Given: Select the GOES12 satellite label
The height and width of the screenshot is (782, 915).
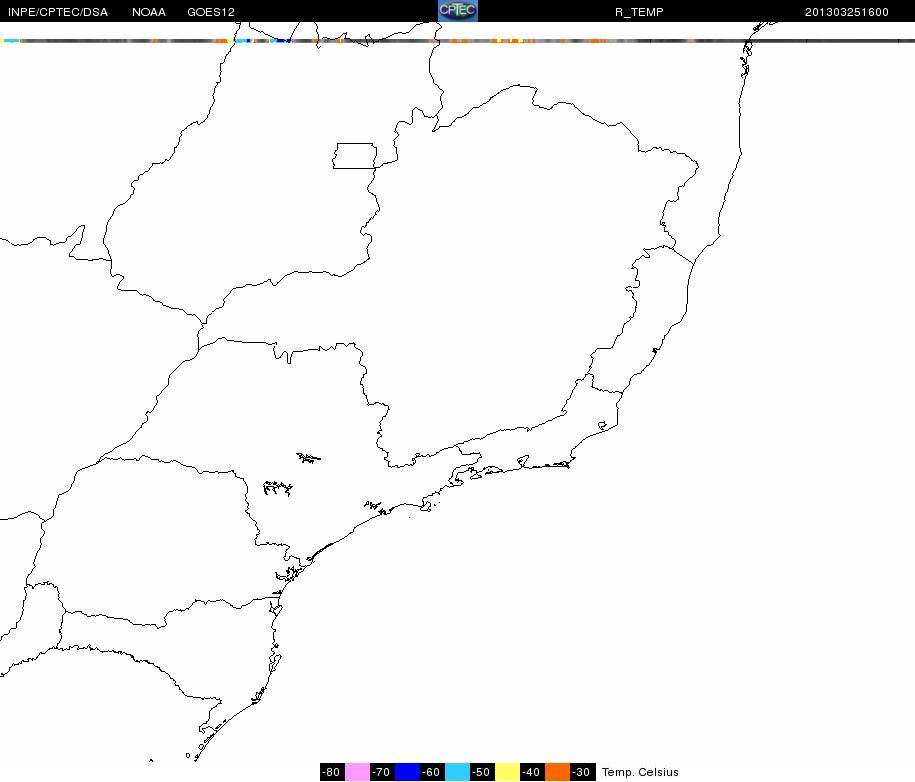Looking at the screenshot, I should coord(211,12).
